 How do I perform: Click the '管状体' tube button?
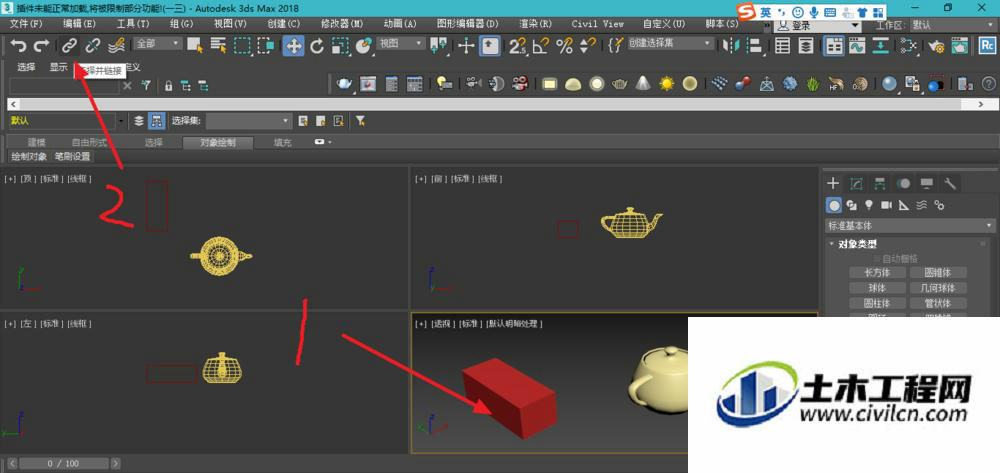point(938,303)
